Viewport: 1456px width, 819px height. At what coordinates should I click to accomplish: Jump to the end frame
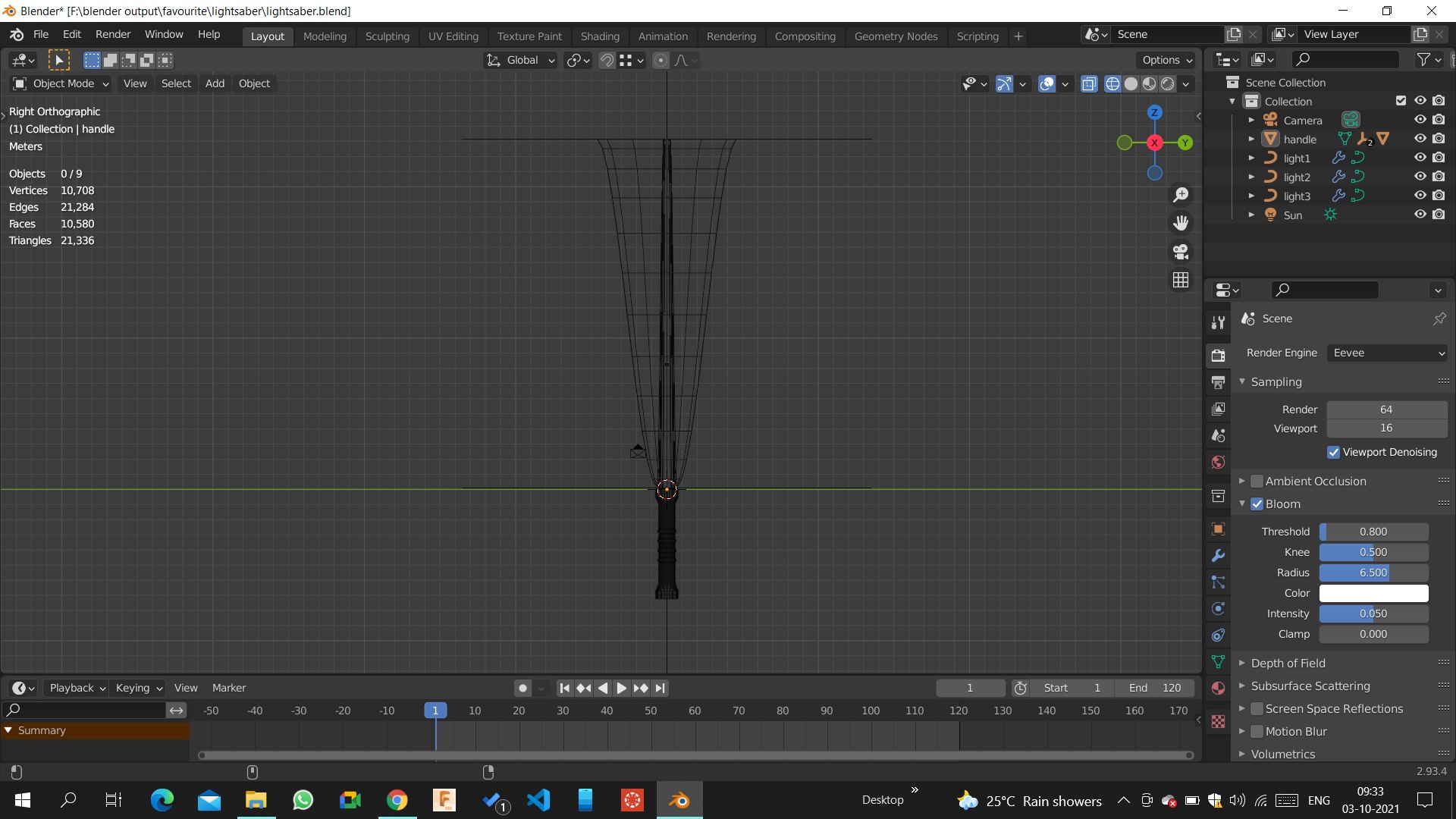(x=660, y=688)
